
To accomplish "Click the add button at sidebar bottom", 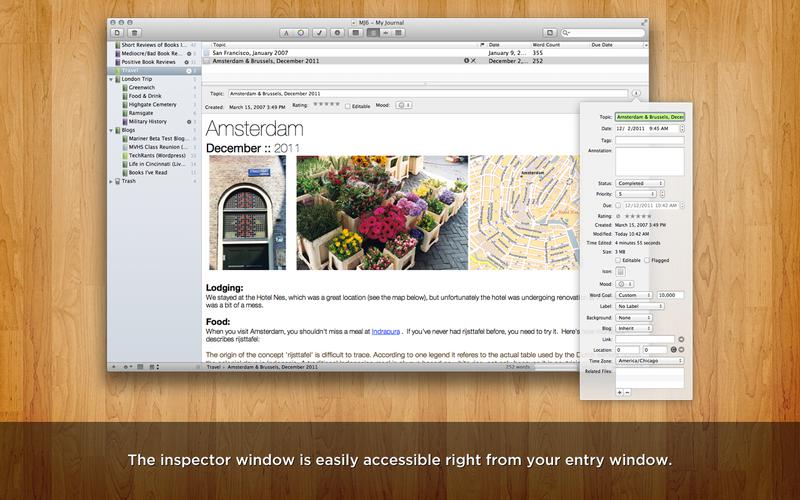I will tap(114, 367).
